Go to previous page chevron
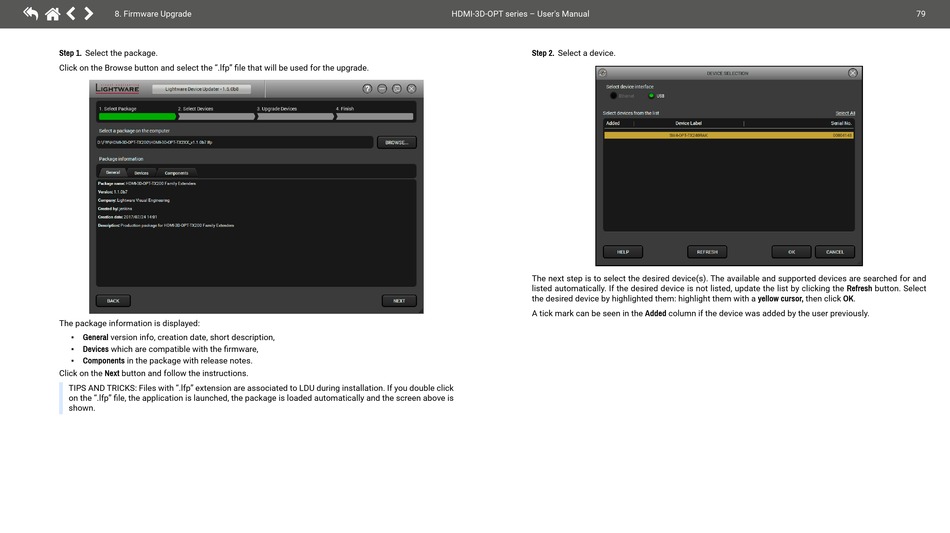950x533 pixels. click(71, 13)
